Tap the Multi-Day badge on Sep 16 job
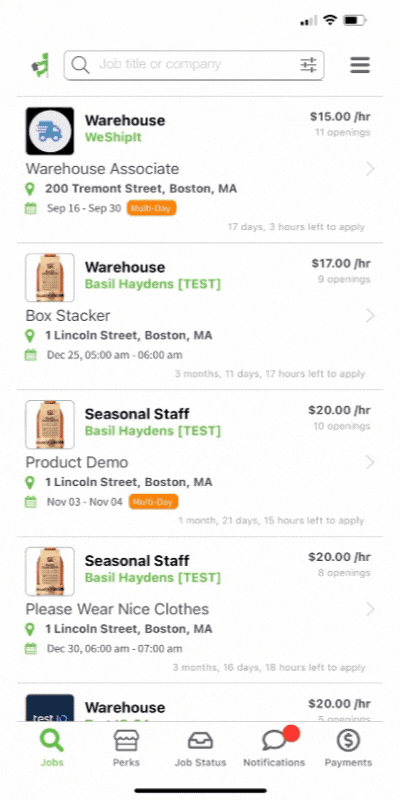Viewport: 400px width, 800px height. pyautogui.click(x=152, y=208)
